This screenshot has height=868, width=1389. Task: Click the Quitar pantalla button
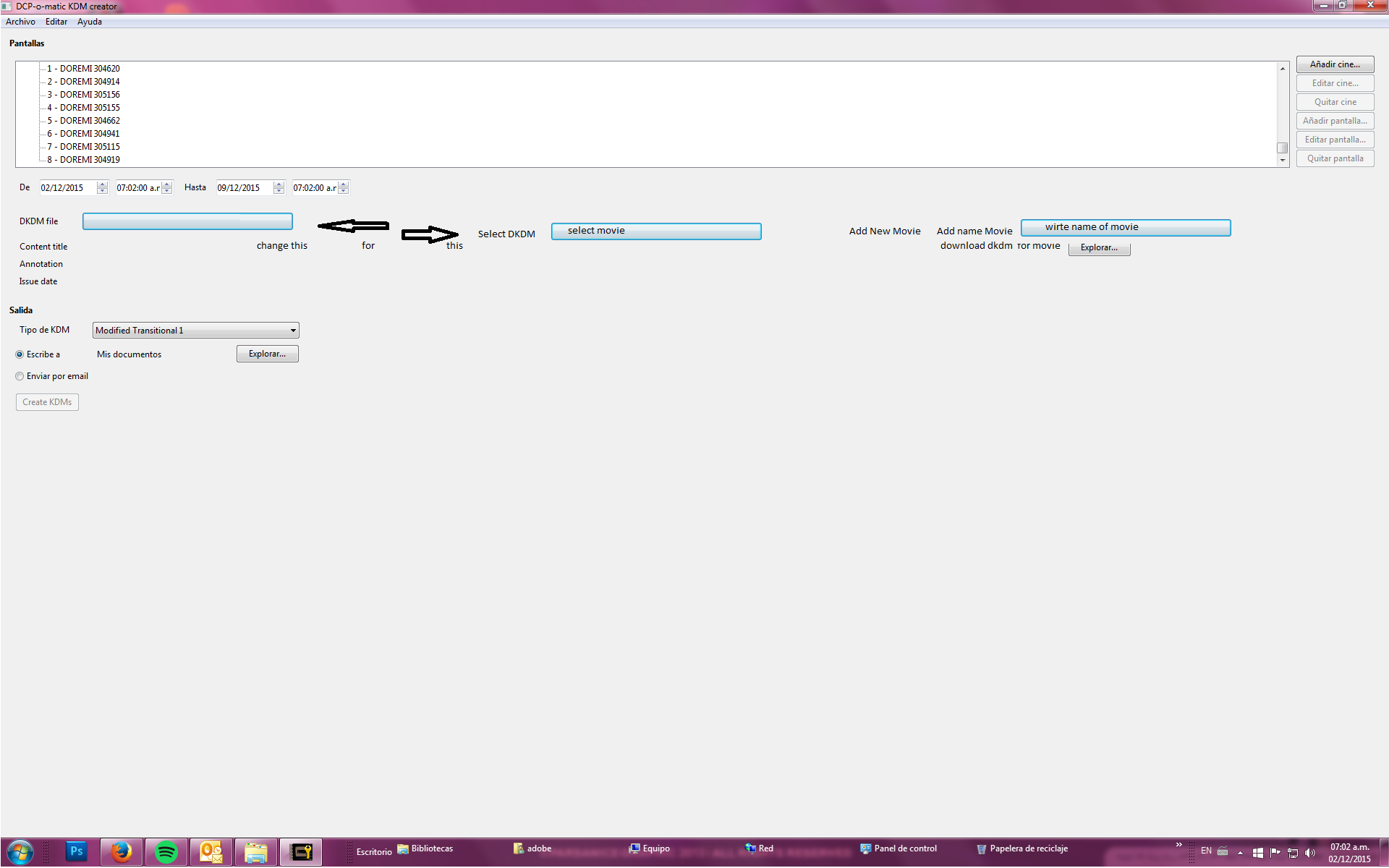(1335, 159)
